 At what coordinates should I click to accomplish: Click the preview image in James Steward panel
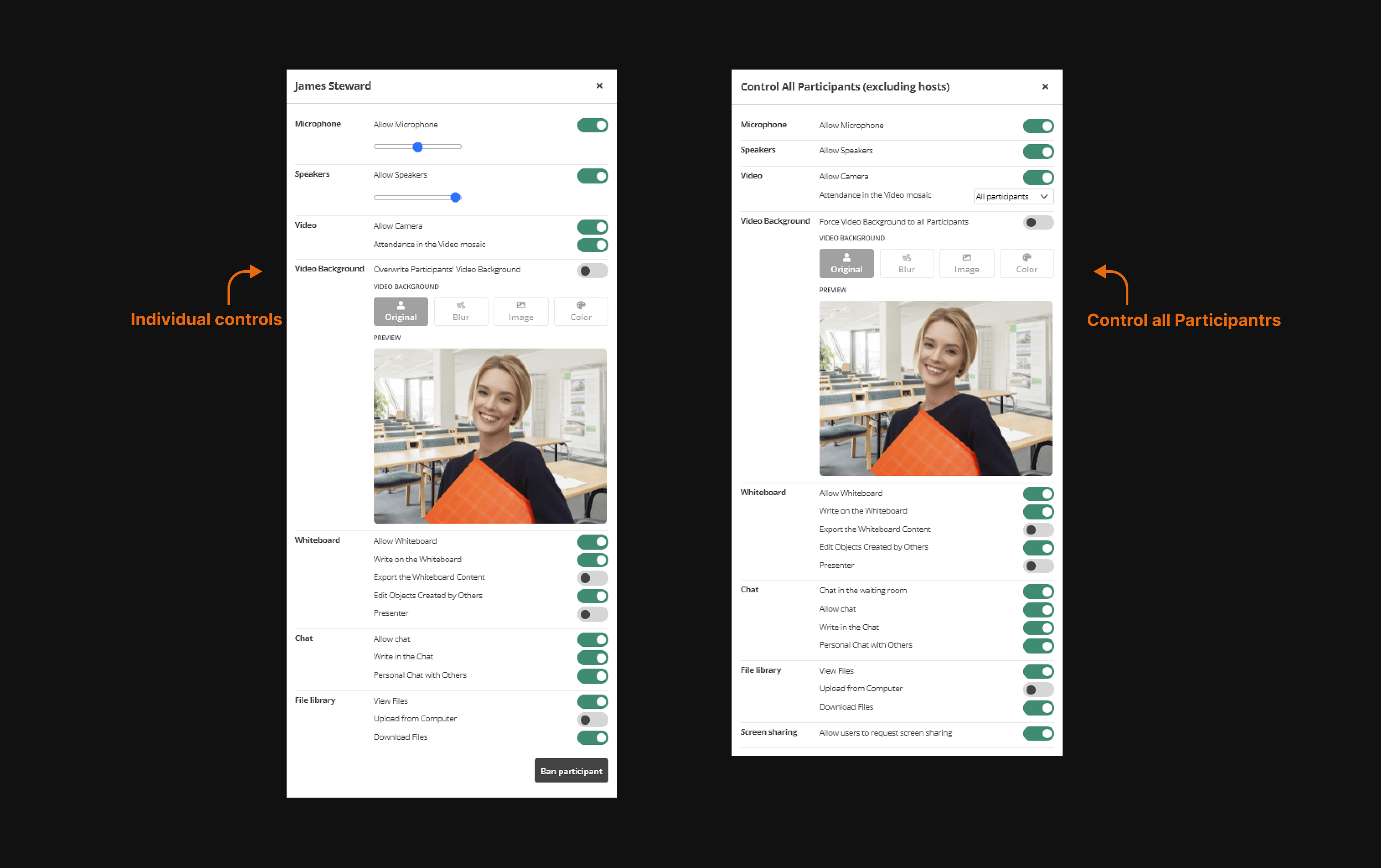(490, 436)
